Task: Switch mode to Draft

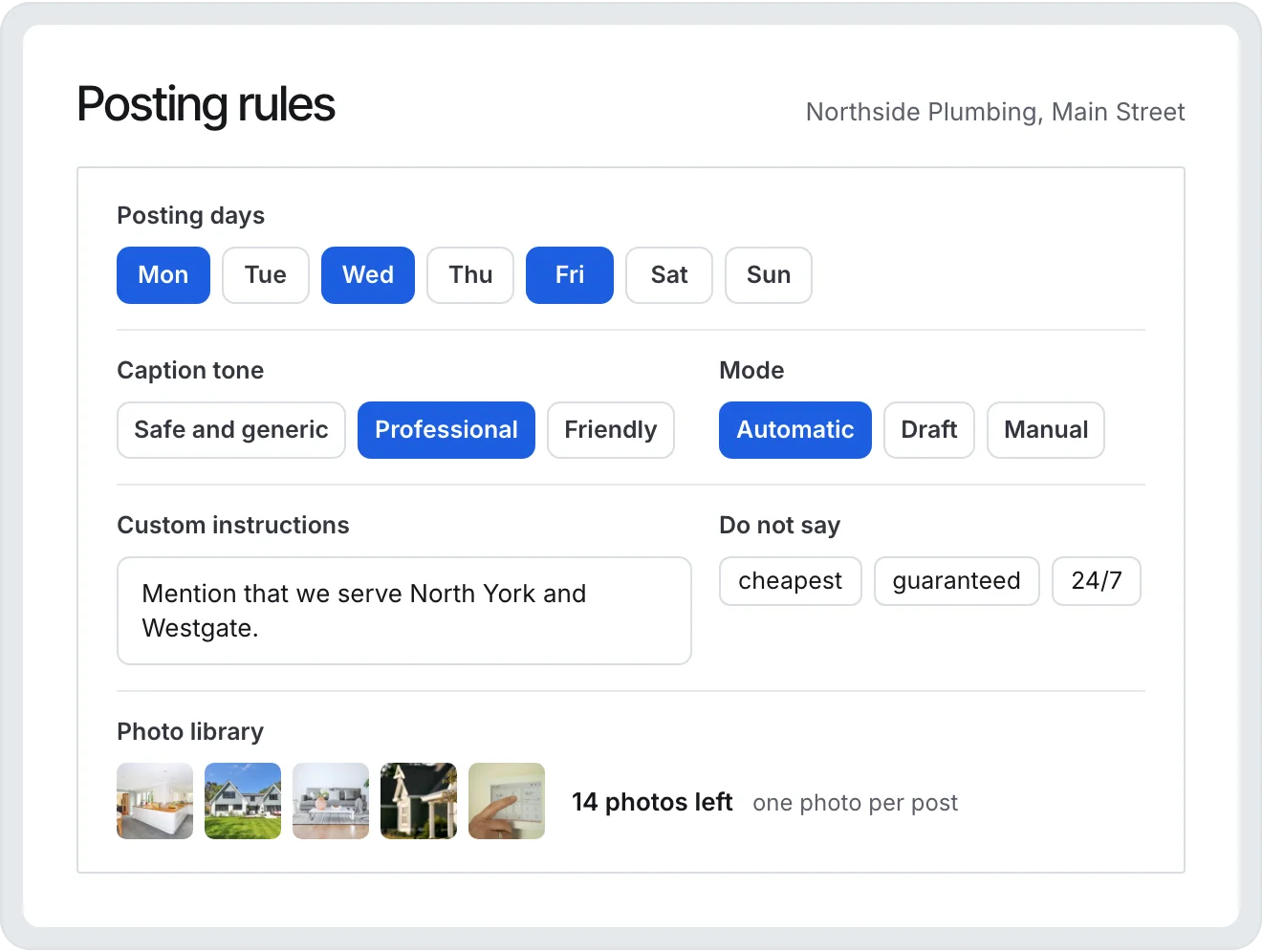Action: tap(929, 430)
